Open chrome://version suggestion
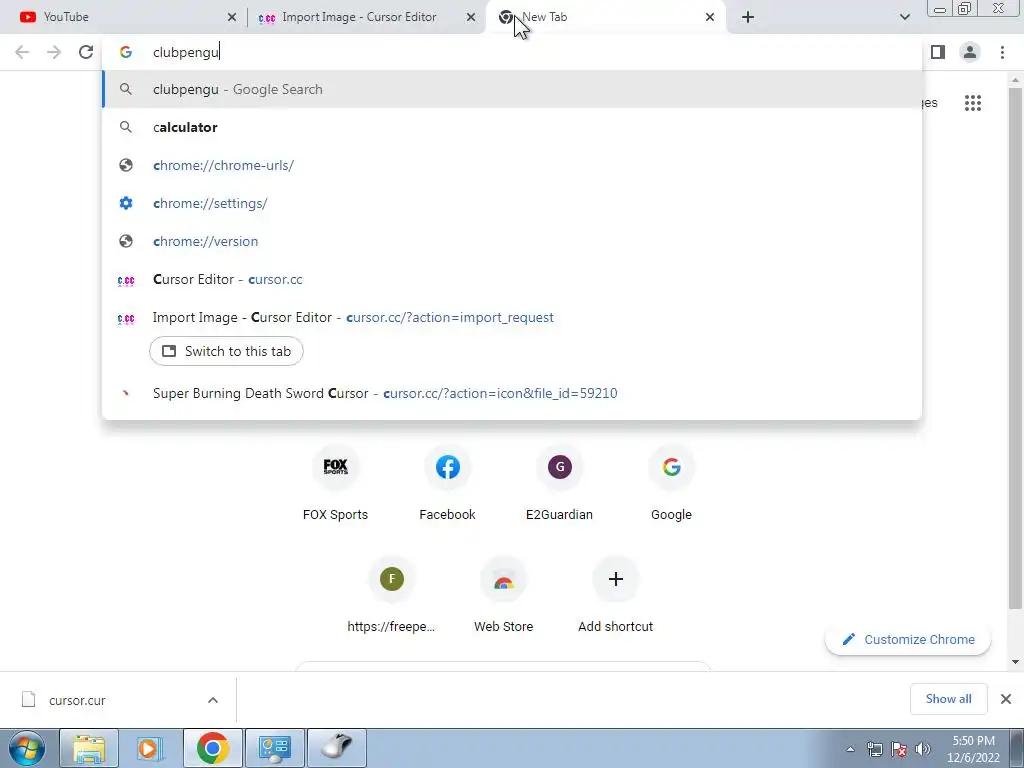This screenshot has width=1024, height=768. click(x=512, y=241)
